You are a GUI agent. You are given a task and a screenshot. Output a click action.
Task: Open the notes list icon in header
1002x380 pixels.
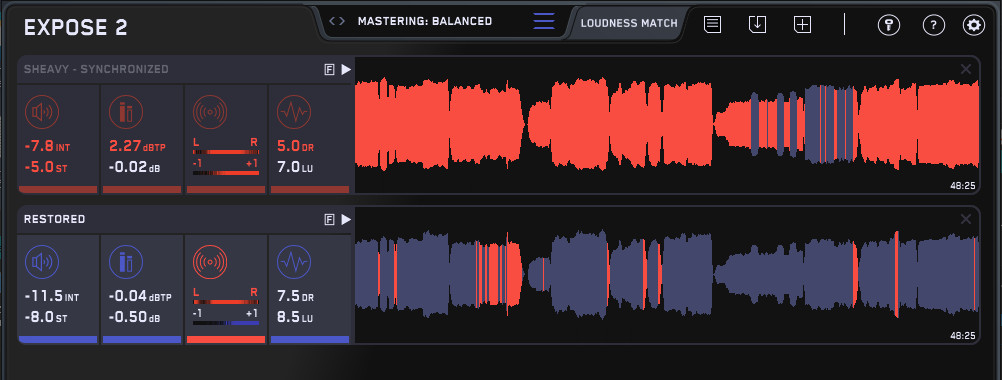[x=713, y=25]
